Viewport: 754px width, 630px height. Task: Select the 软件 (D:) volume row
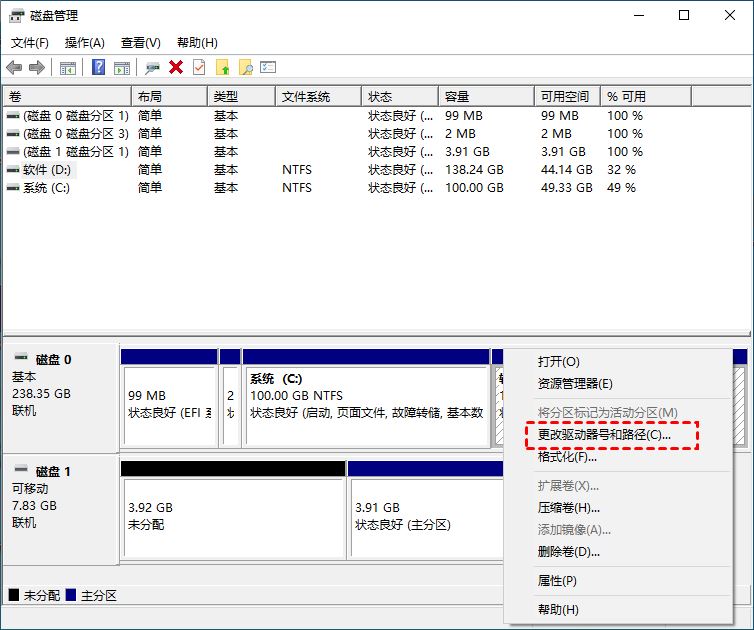[48, 170]
